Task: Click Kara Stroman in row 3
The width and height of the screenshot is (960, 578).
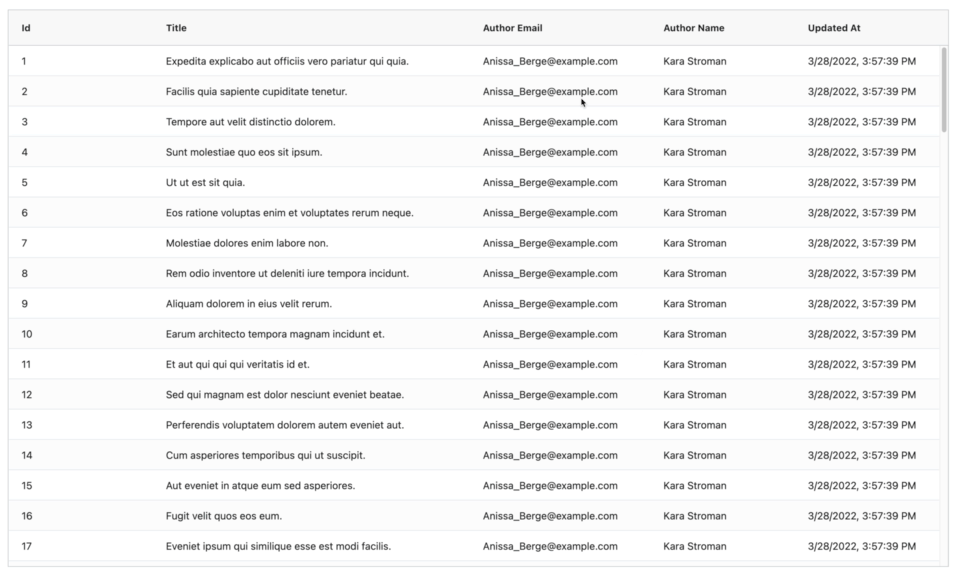Action: click(695, 122)
